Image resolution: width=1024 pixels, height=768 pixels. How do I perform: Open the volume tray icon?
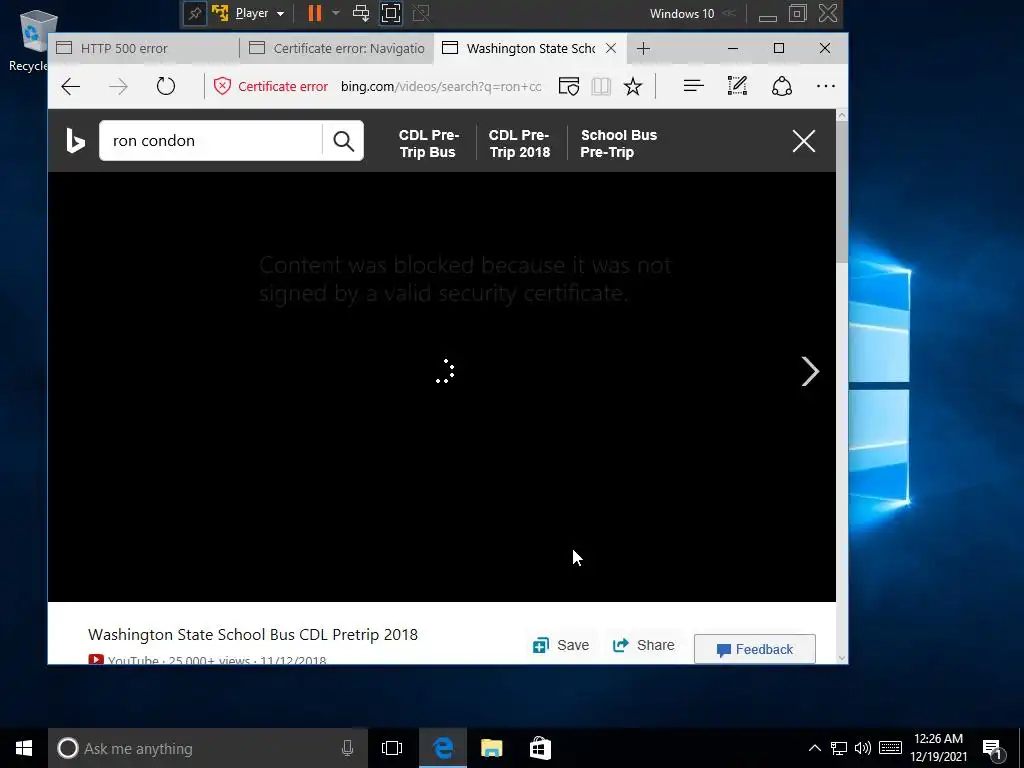coord(863,748)
